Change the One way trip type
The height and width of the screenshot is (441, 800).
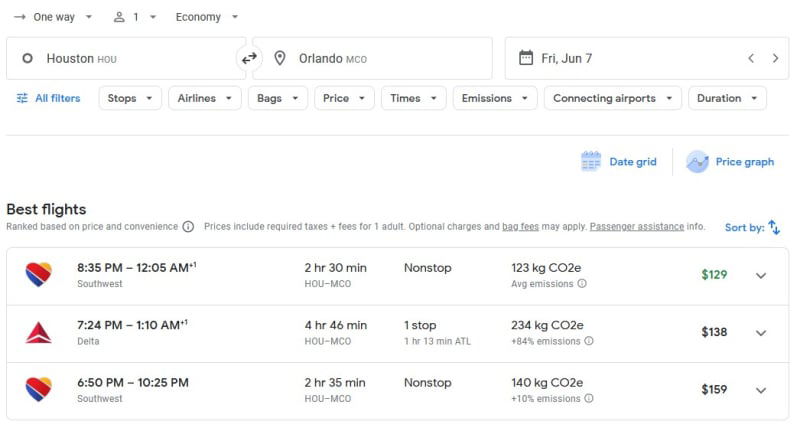[x=53, y=17]
